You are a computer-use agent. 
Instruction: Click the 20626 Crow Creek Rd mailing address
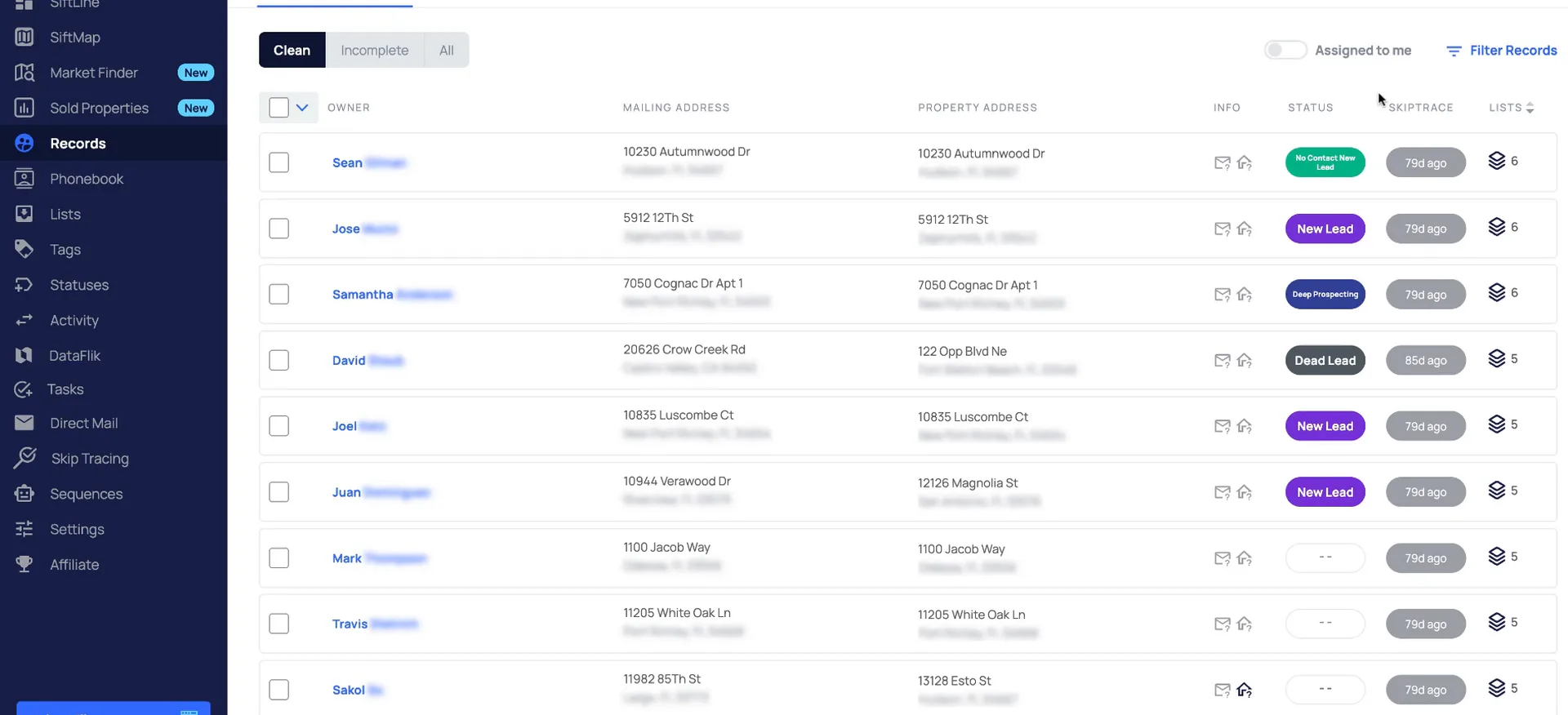click(684, 349)
